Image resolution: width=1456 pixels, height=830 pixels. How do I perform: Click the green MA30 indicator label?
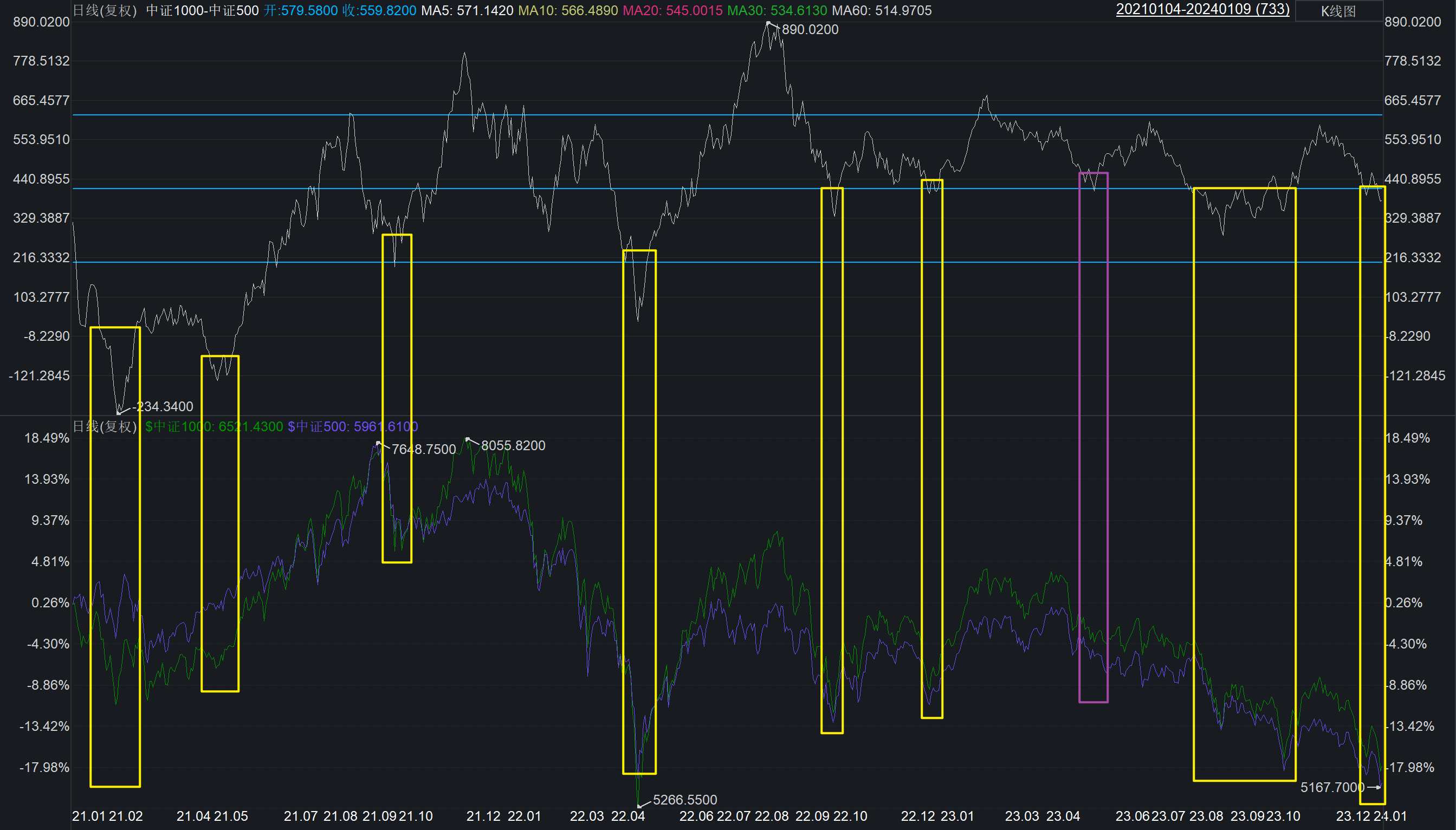[x=776, y=11]
